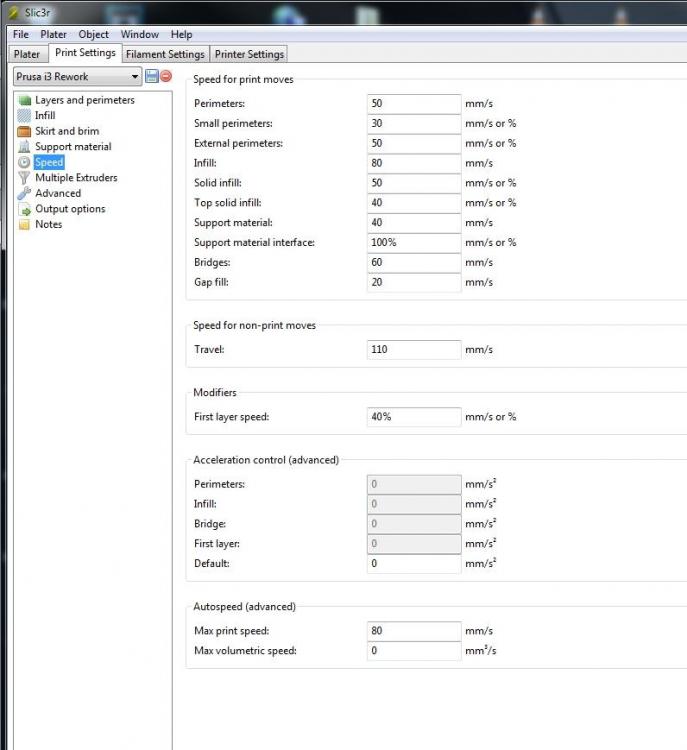Click the First layer speed field
Image resolution: width=687 pixels, height=750 pixels.
(x=414, y=417)
